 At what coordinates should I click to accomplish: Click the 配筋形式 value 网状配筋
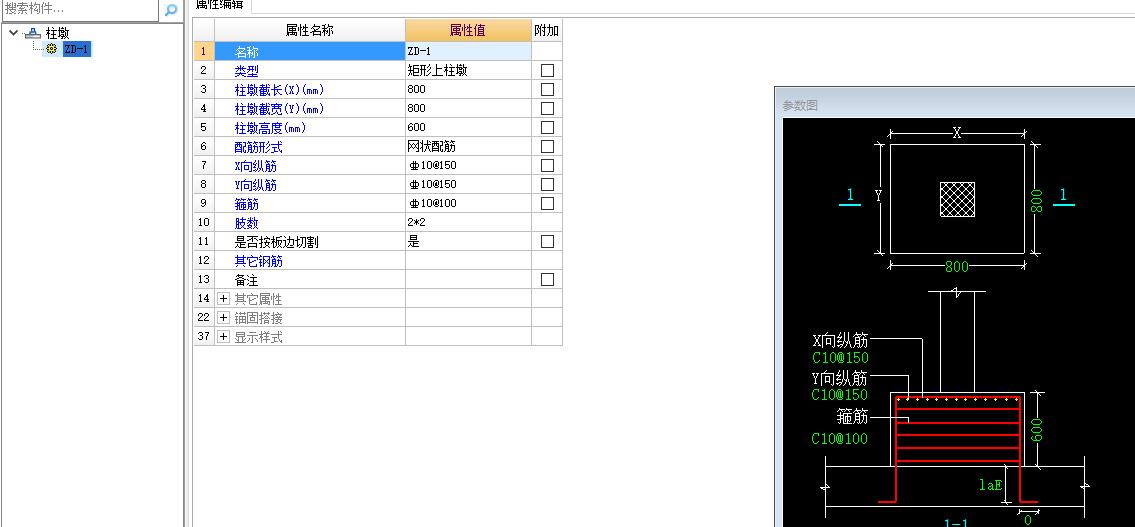pyautogui.click(x=468, y=146)
